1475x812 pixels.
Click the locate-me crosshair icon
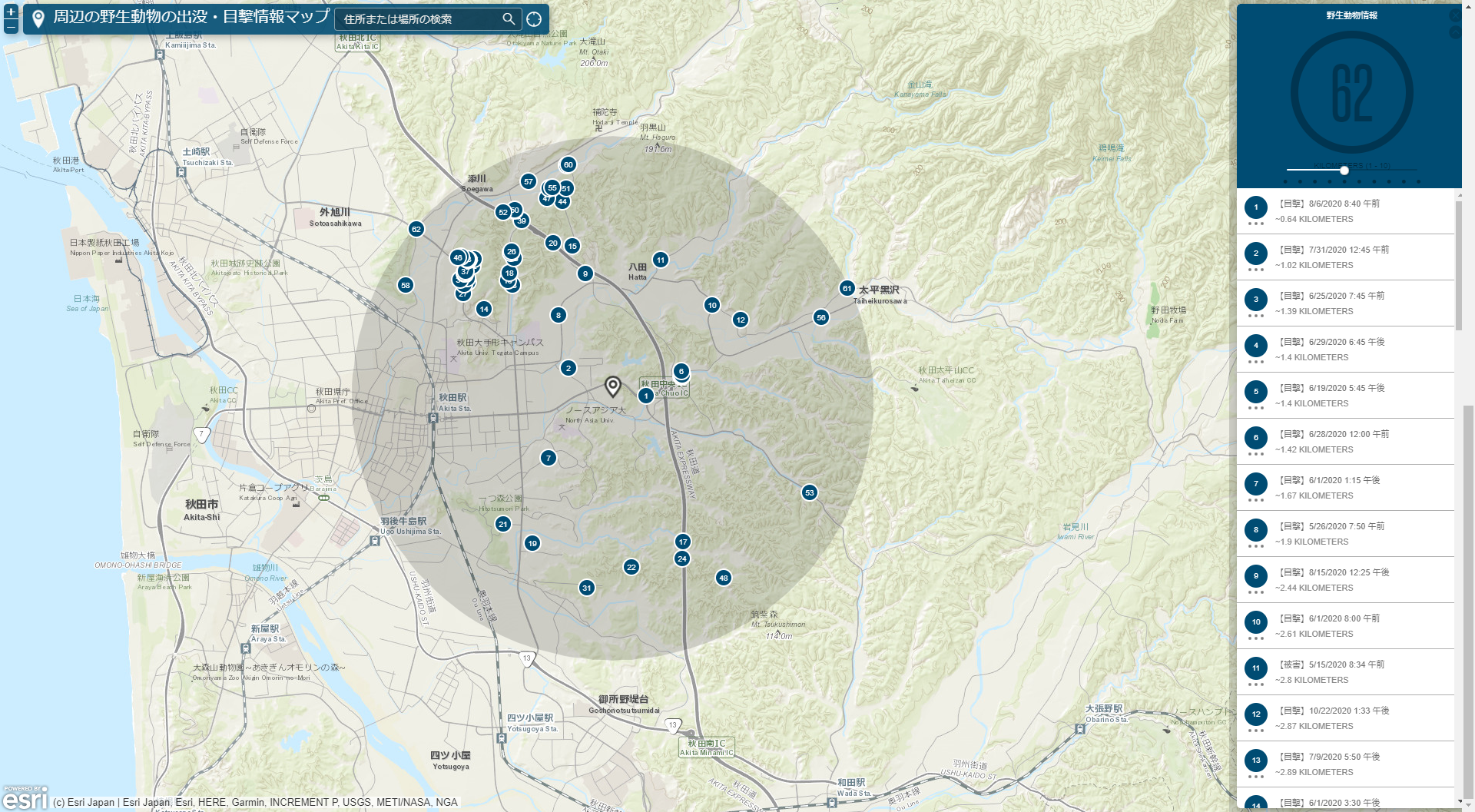[534, 19]
